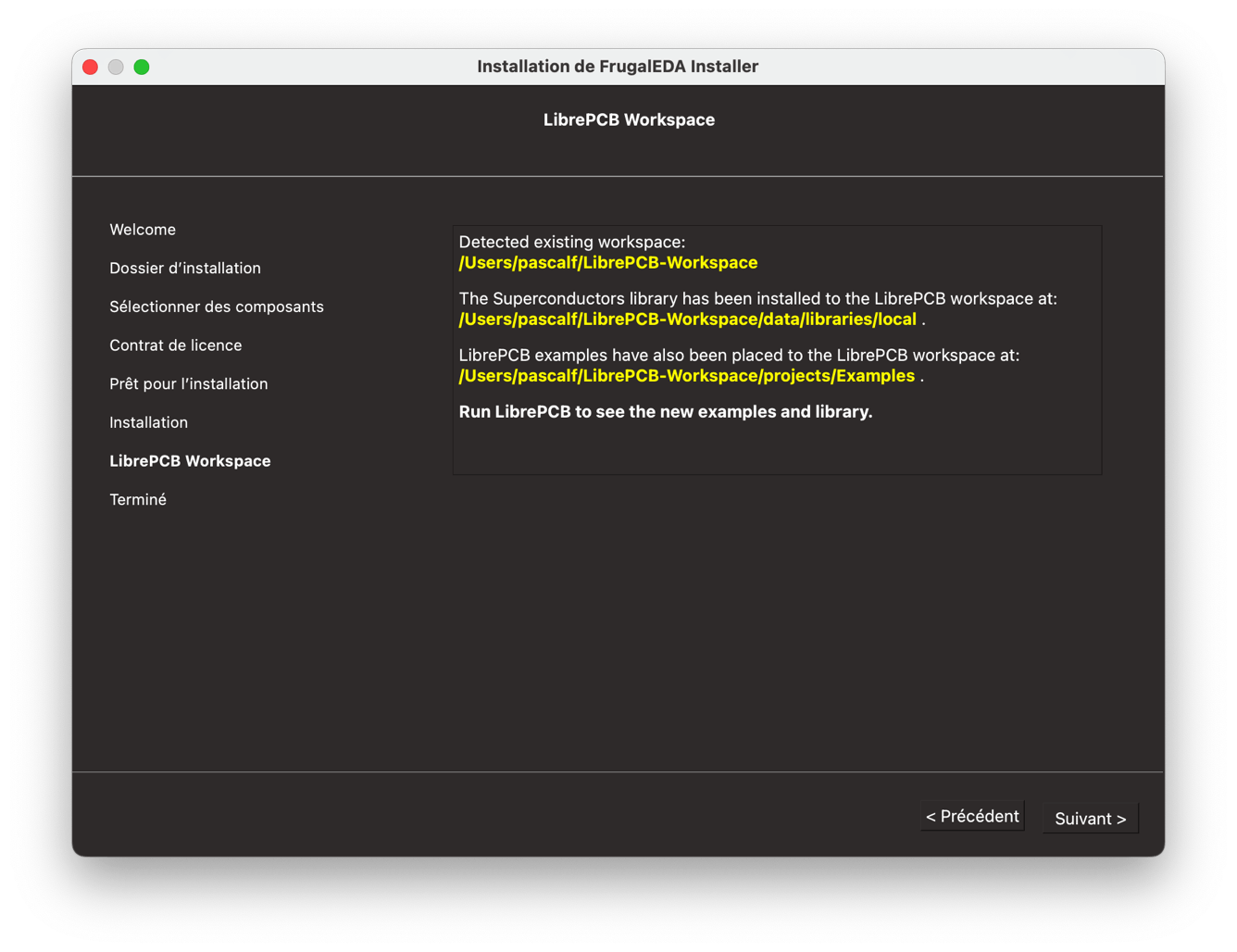
Task: Click the 'Detected existing workspace:' label
Action: click(x=572, y=243)
